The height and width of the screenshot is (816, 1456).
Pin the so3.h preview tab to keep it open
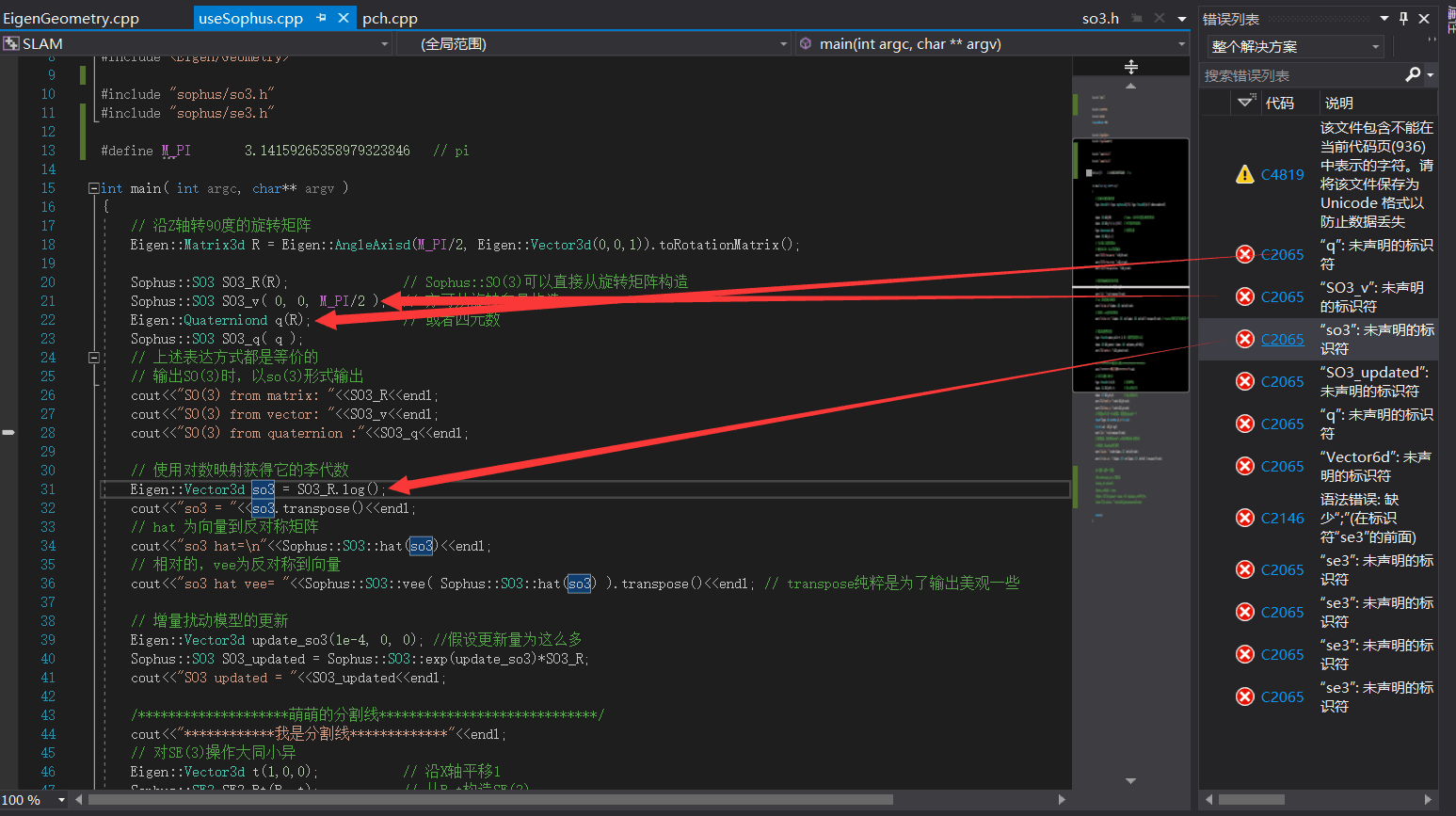(1137, 17)
